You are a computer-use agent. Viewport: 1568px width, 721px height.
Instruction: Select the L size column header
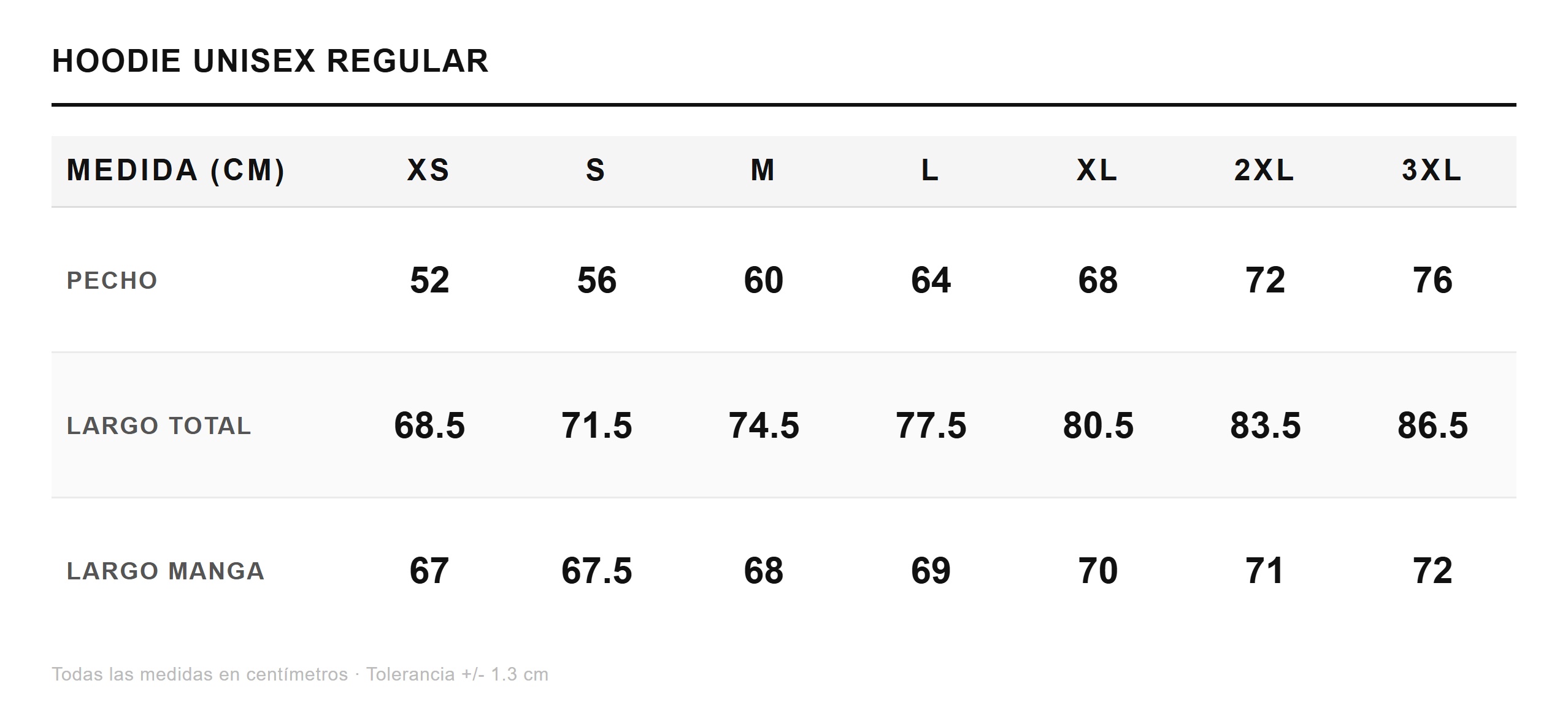pos(930,170)
